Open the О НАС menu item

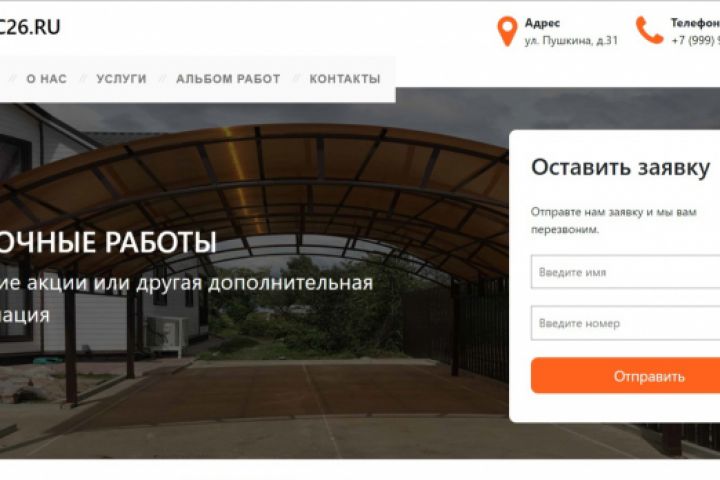coord(46,79)
